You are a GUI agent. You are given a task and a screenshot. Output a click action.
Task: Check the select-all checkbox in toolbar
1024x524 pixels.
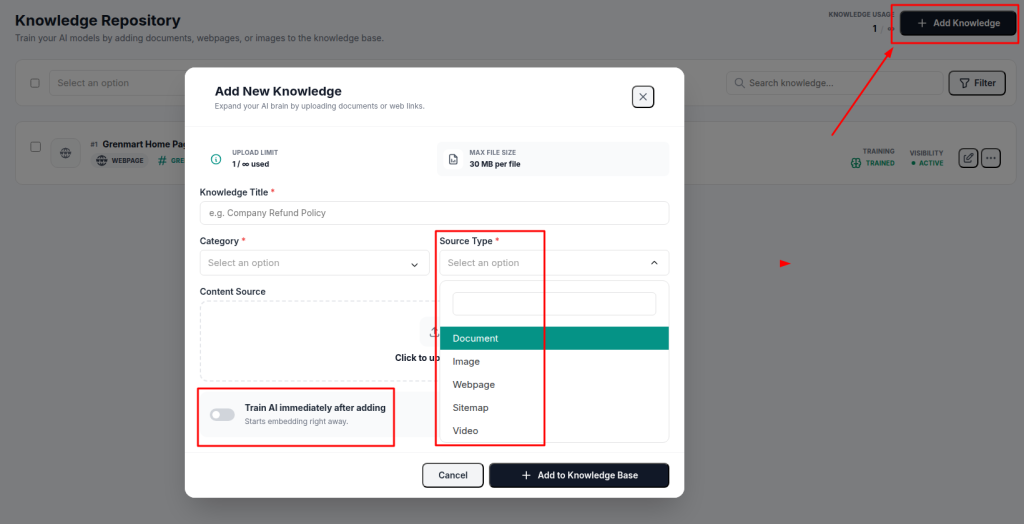[35, 83]
